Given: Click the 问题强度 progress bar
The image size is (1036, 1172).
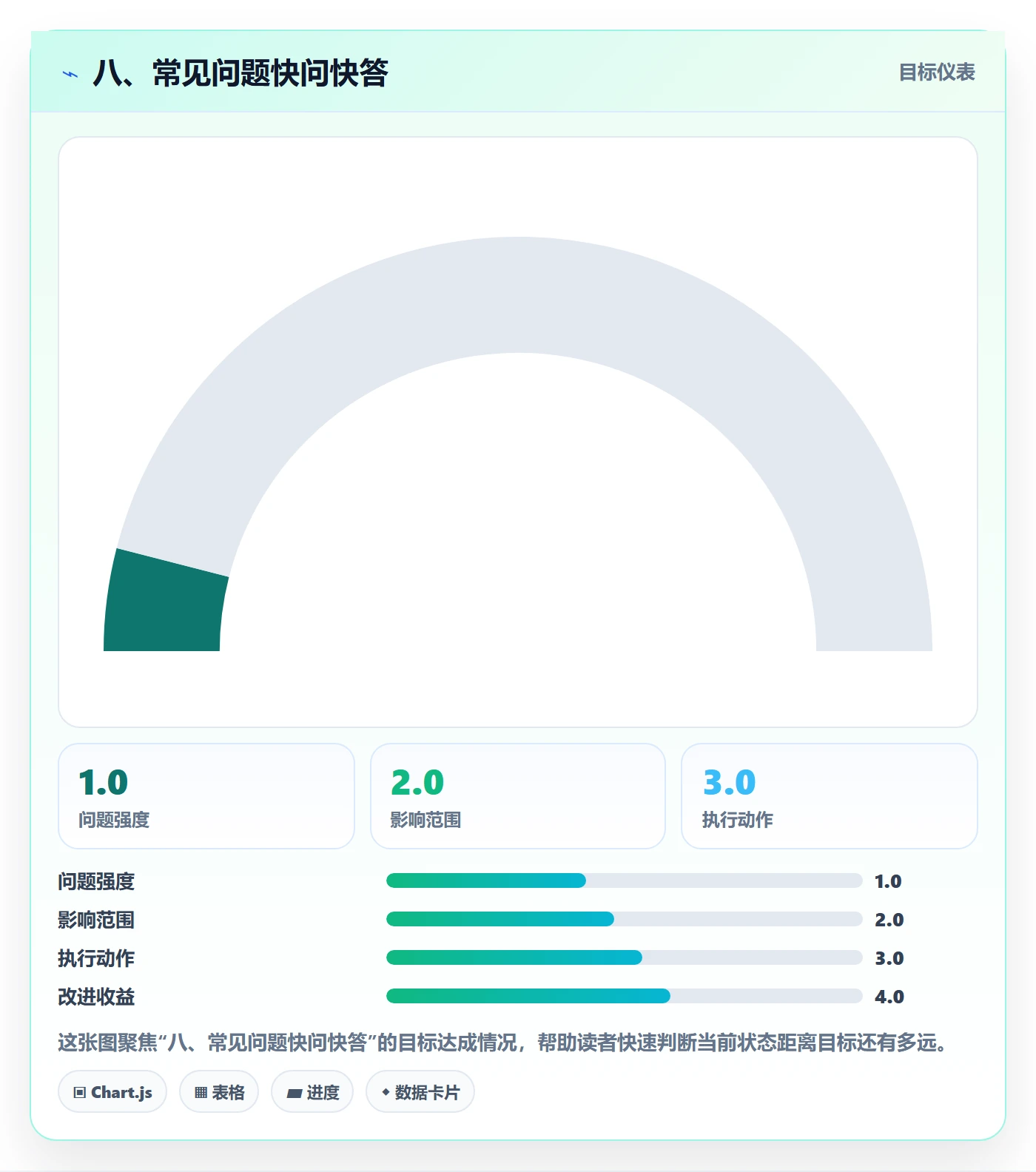Looking at the screenshot, I should point(625,880).
